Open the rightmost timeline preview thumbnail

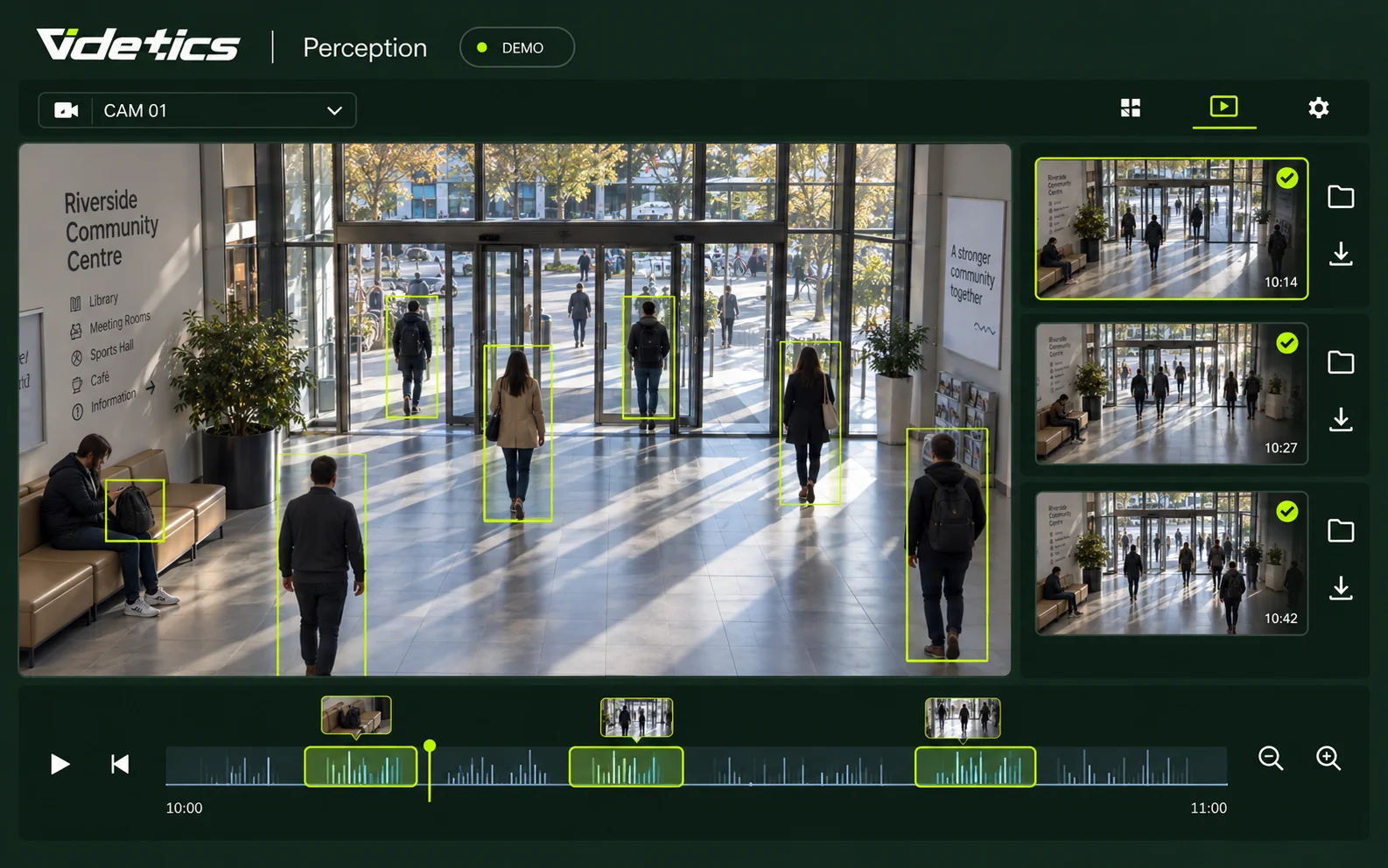(x=963, y=717)
